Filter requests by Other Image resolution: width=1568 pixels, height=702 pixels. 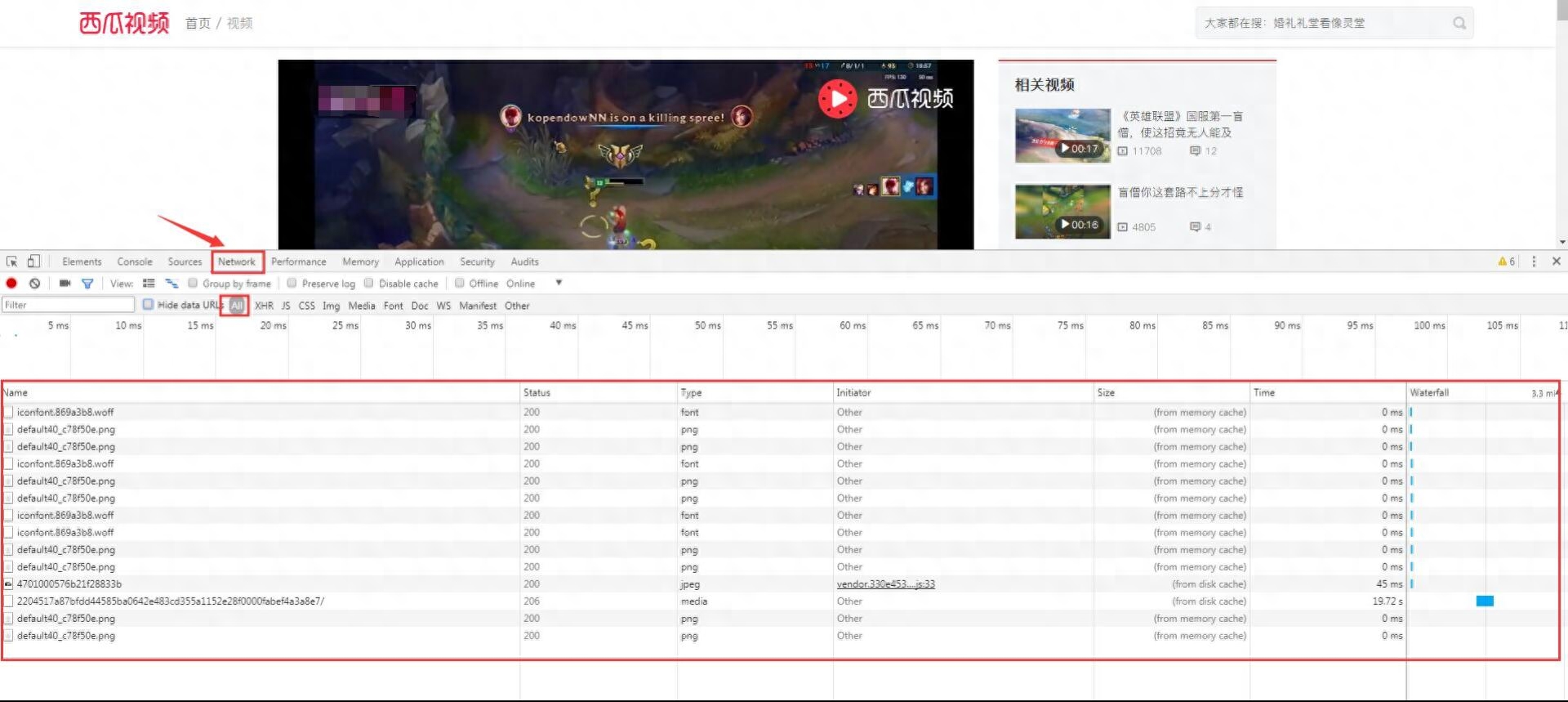coord(517,306)
